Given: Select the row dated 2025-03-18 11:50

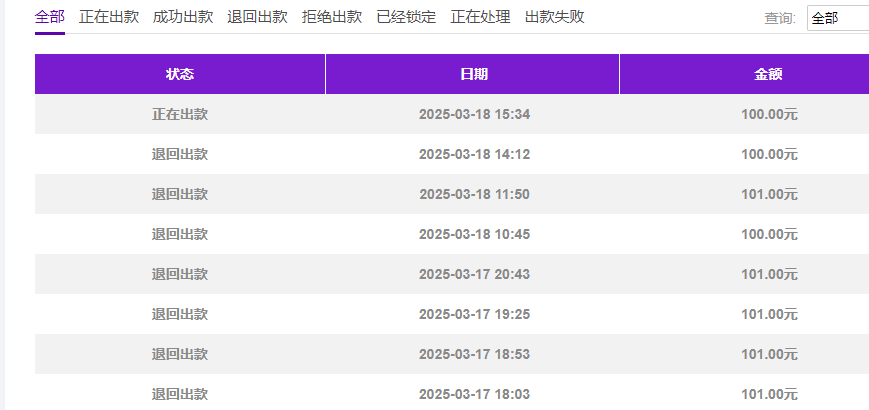Looking at the screenshot, I should click(474, 194).
